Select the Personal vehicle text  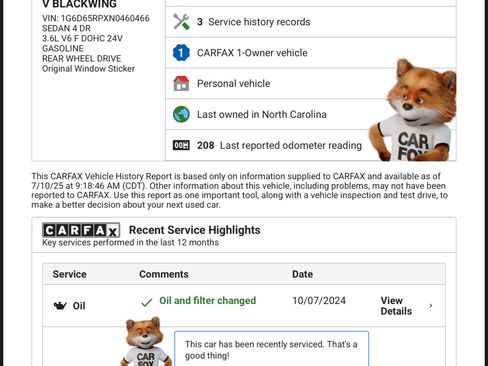(x=234, y=83)
